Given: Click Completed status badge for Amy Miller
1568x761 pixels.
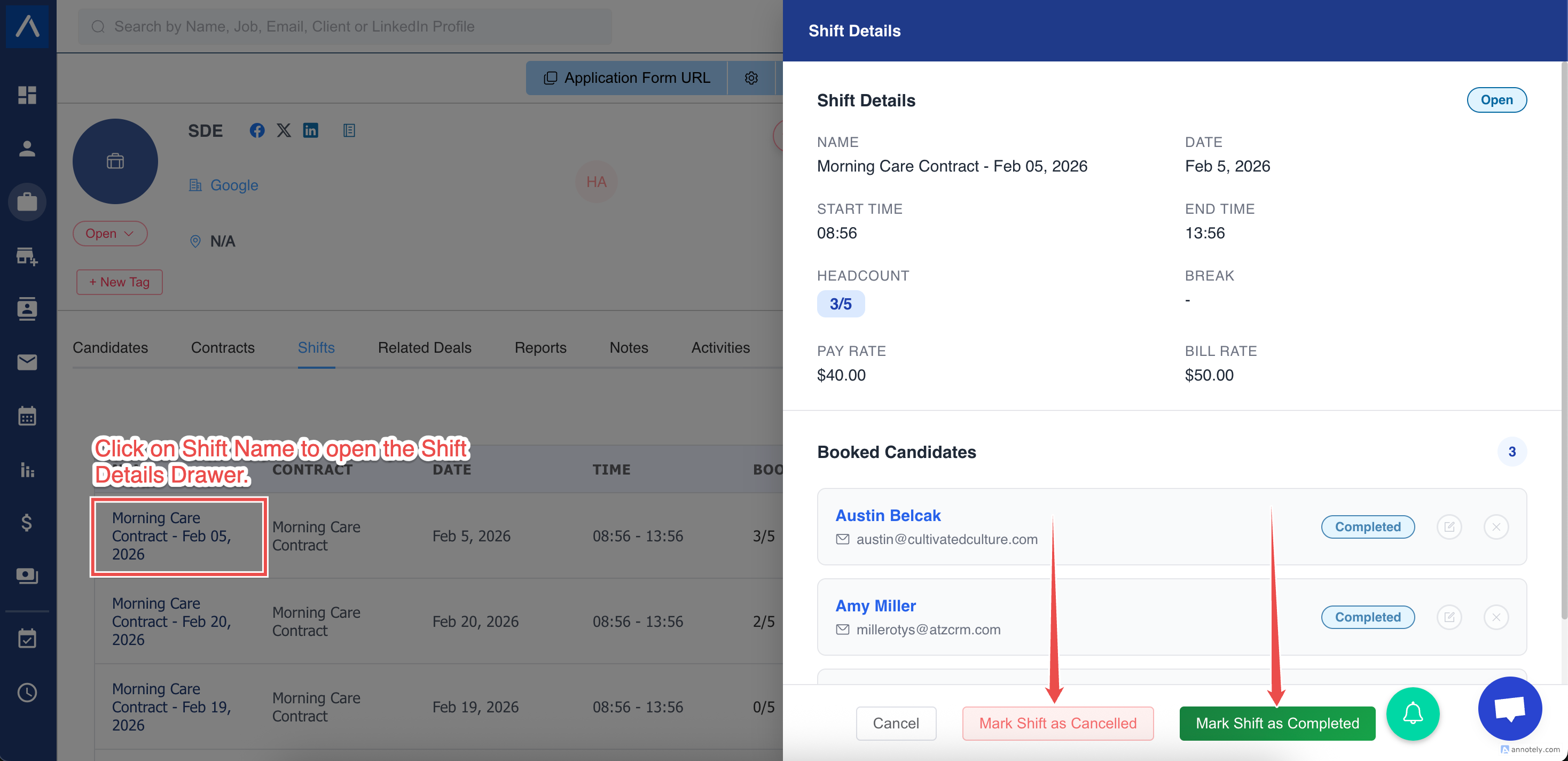Looking at the screenshot, I should pos(1367,617).
